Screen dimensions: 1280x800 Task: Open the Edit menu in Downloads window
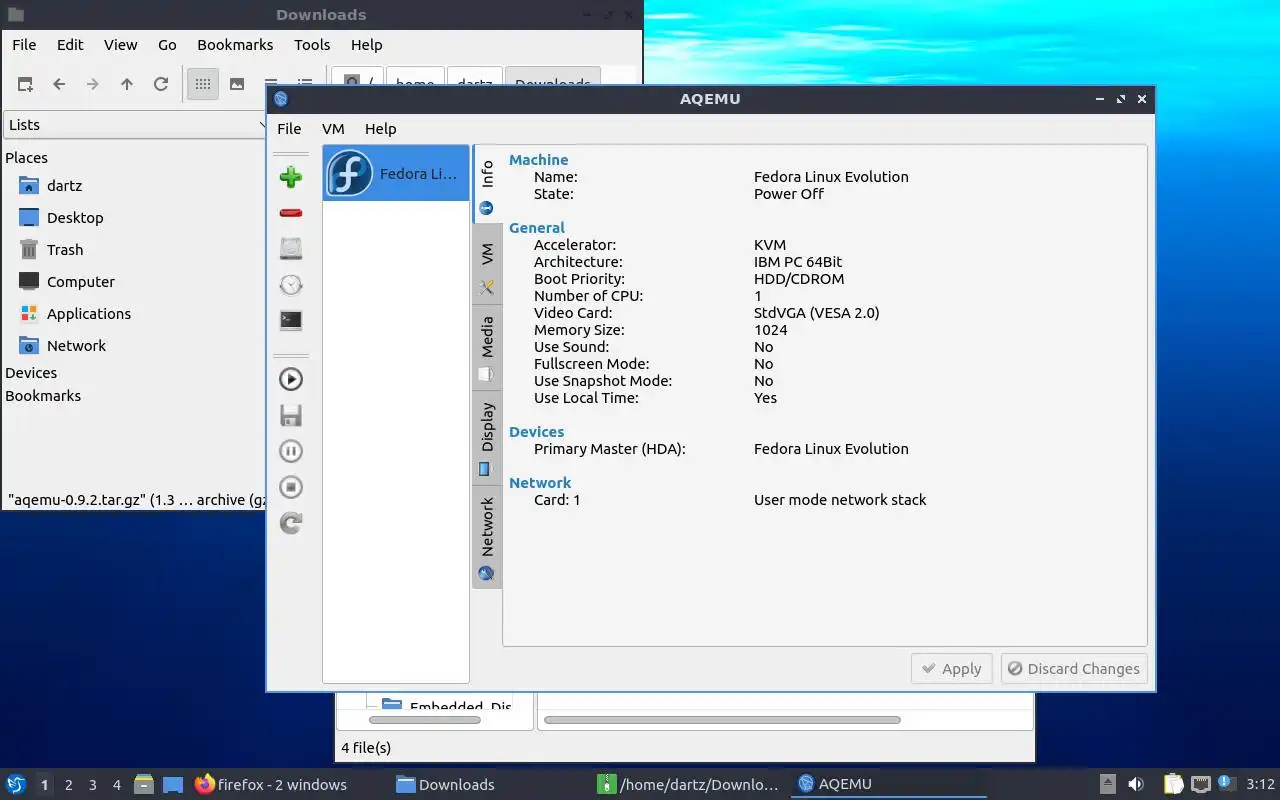click(70, 44)
